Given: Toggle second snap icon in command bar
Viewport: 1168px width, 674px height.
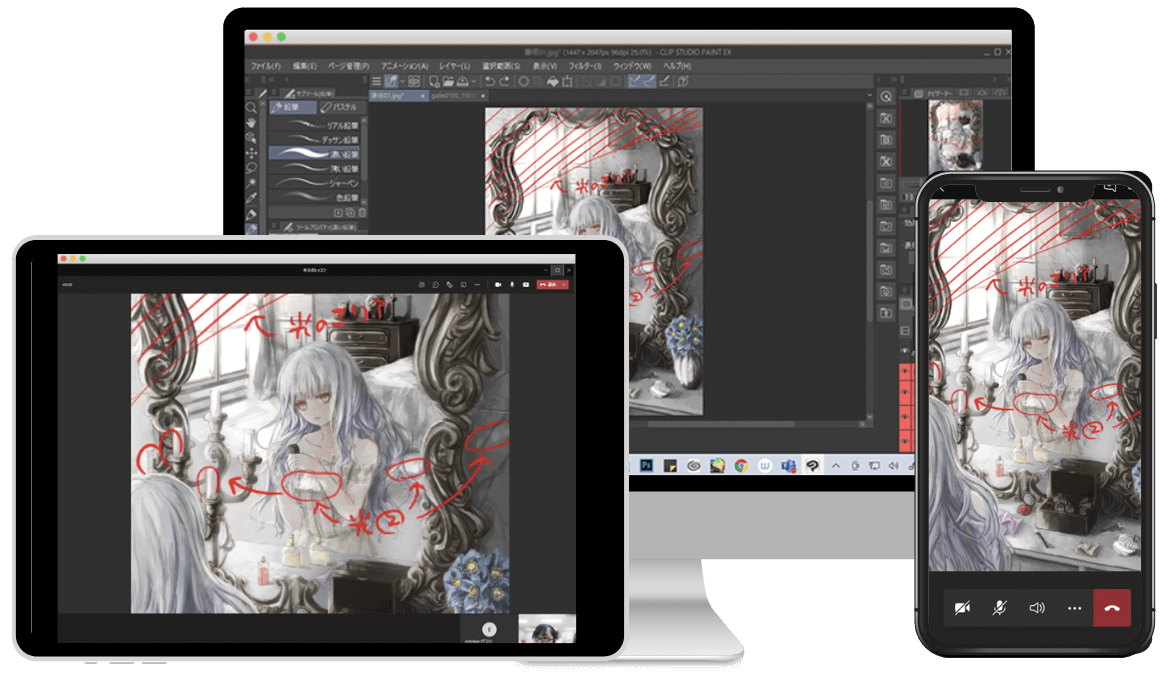Looking at the screenshot, I should pos(649,81).
